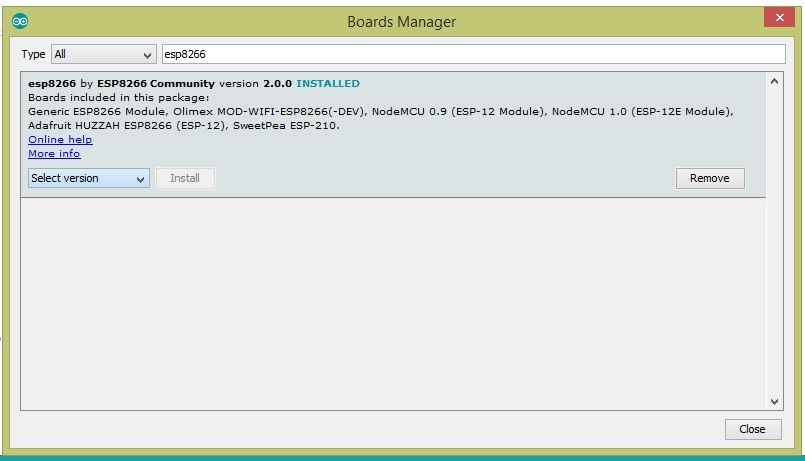Click the Arduino logo icon in title bar
The height and width of the screenshot is (461, 805).
click(20, 21)
